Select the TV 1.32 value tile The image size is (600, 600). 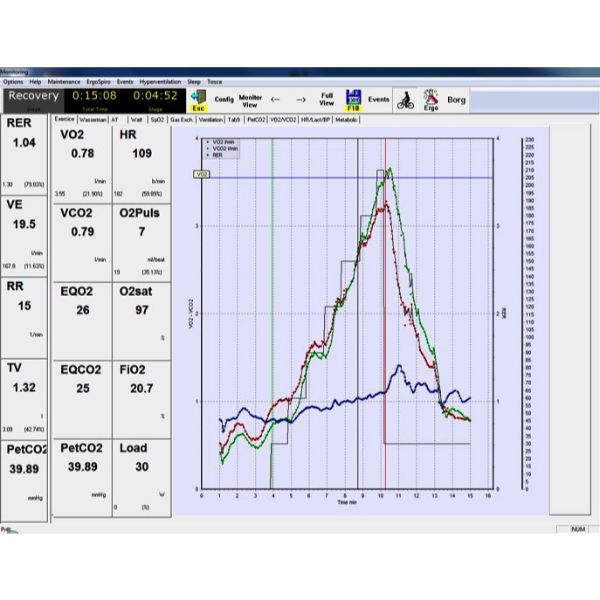[x=24, y=399]
